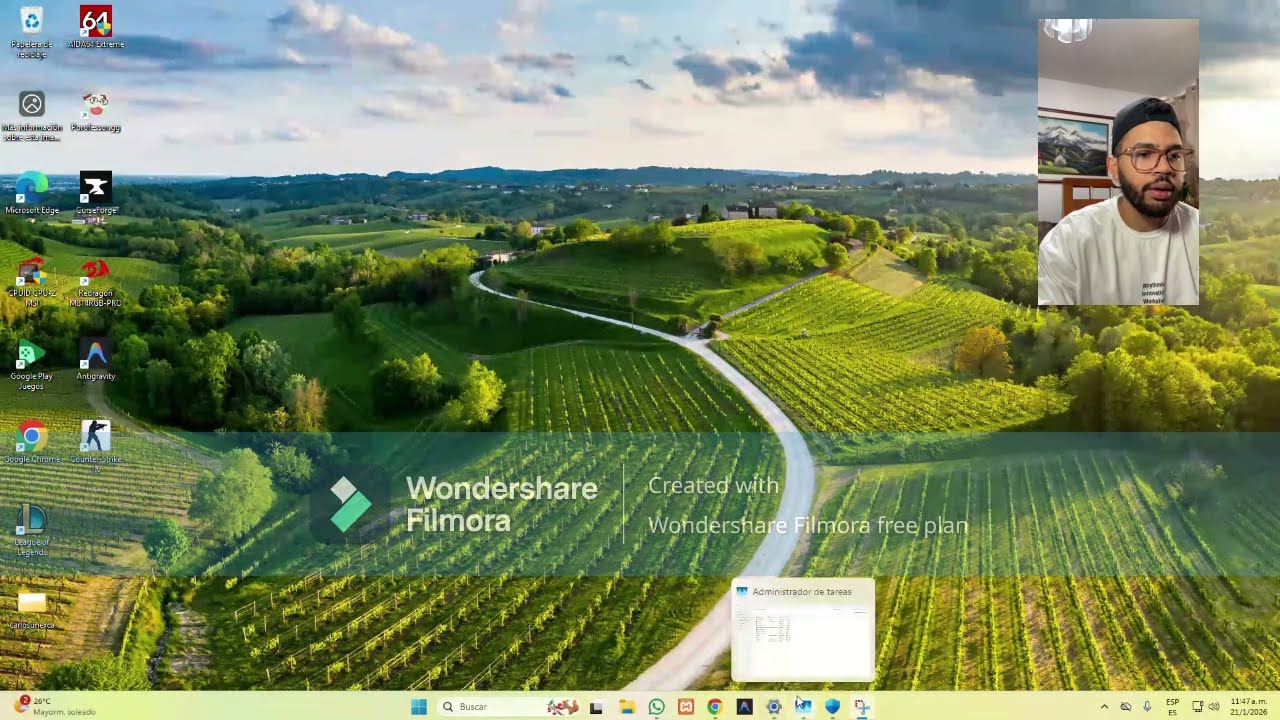Open the Windows Start menu

(419, 707)
